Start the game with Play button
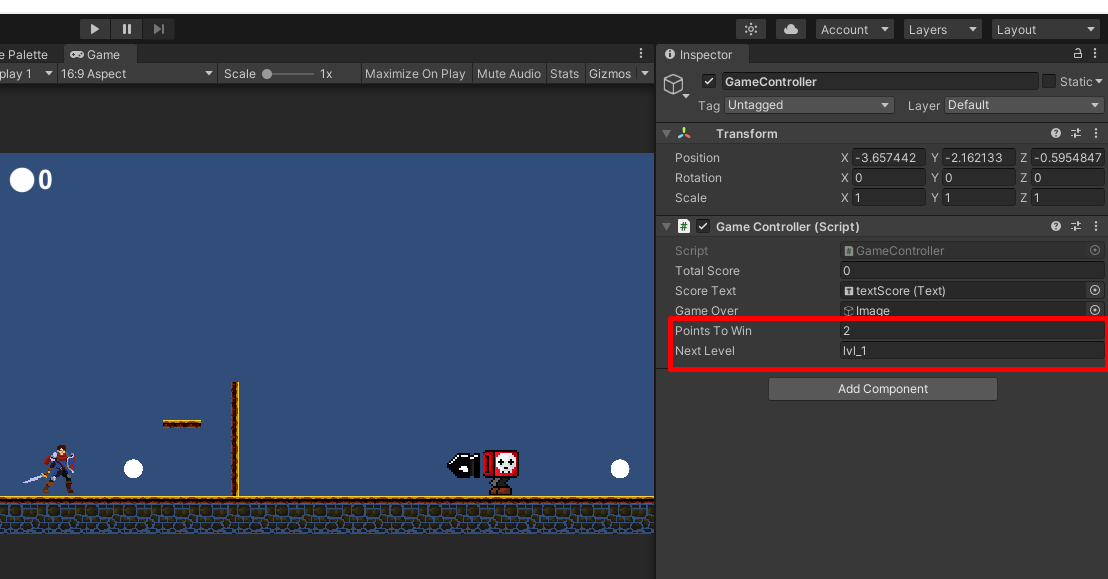1108x579 pixels. click(94, 29)
